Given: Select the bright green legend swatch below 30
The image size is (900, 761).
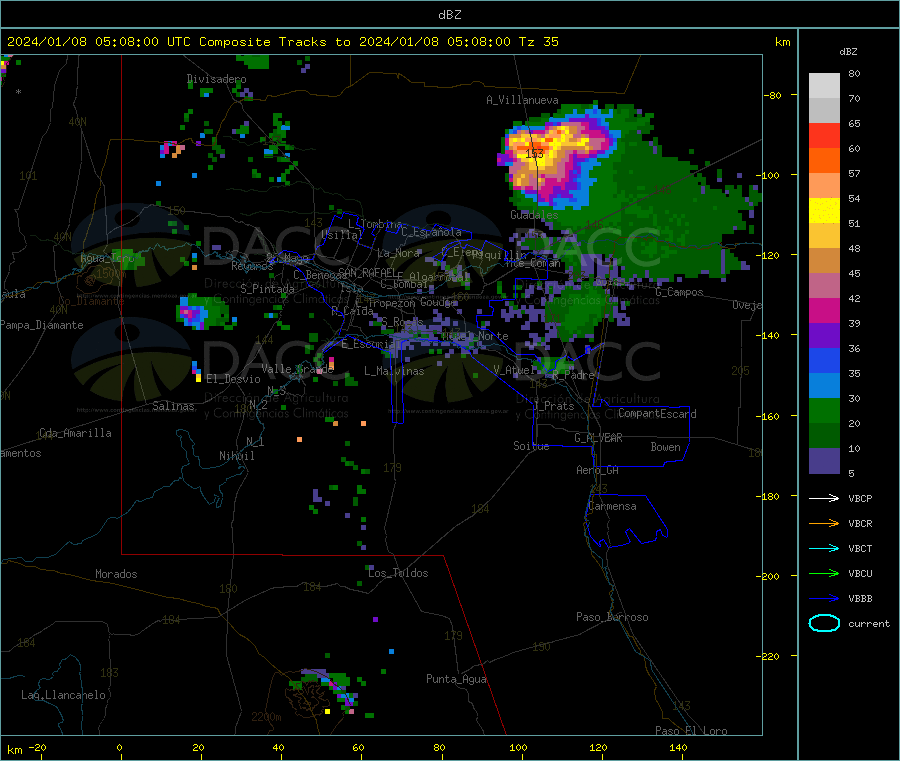Looking at the screenshot, I should point(824,410).
